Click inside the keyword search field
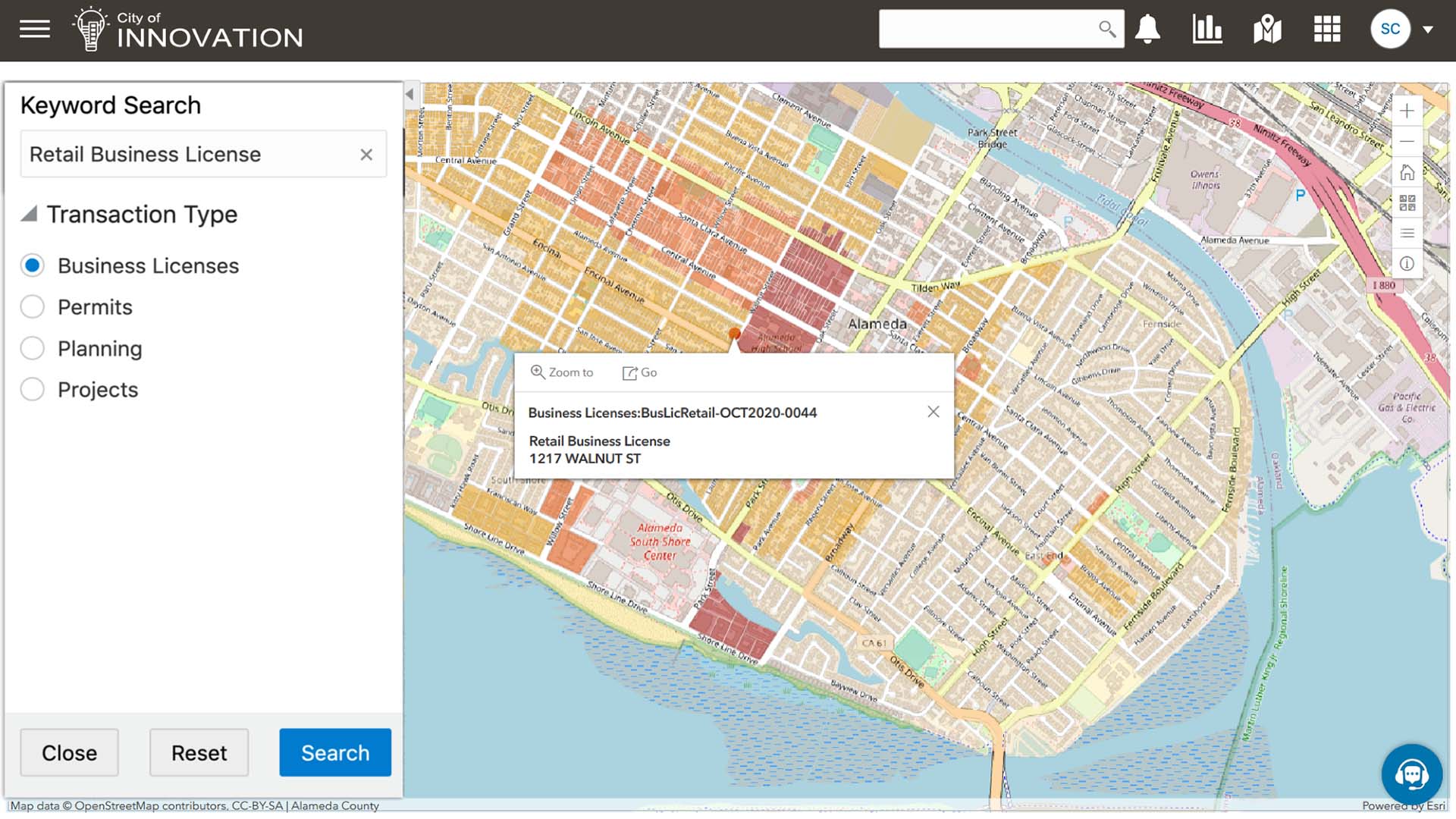1456x819 pixels. point(190,154)
